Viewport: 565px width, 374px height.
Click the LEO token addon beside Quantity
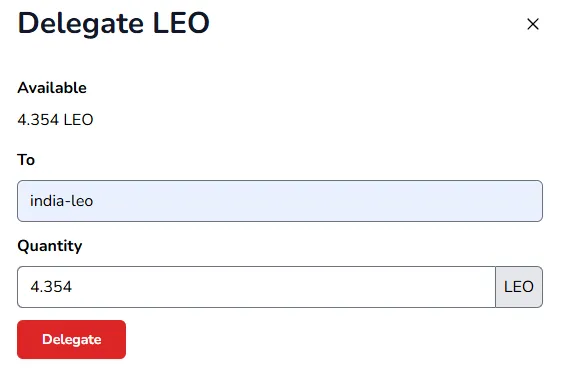(x=519, y=287)
